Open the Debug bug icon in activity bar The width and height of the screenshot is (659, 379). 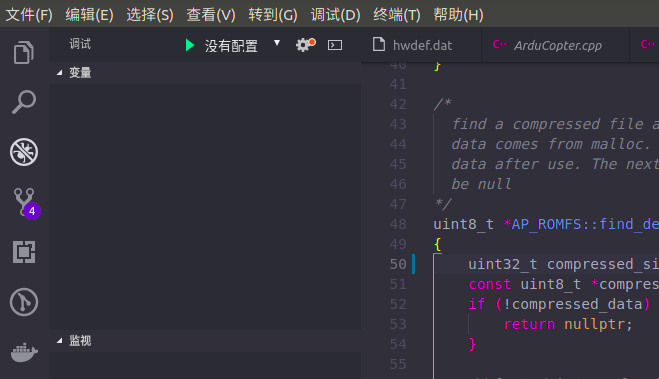point(24,152)
